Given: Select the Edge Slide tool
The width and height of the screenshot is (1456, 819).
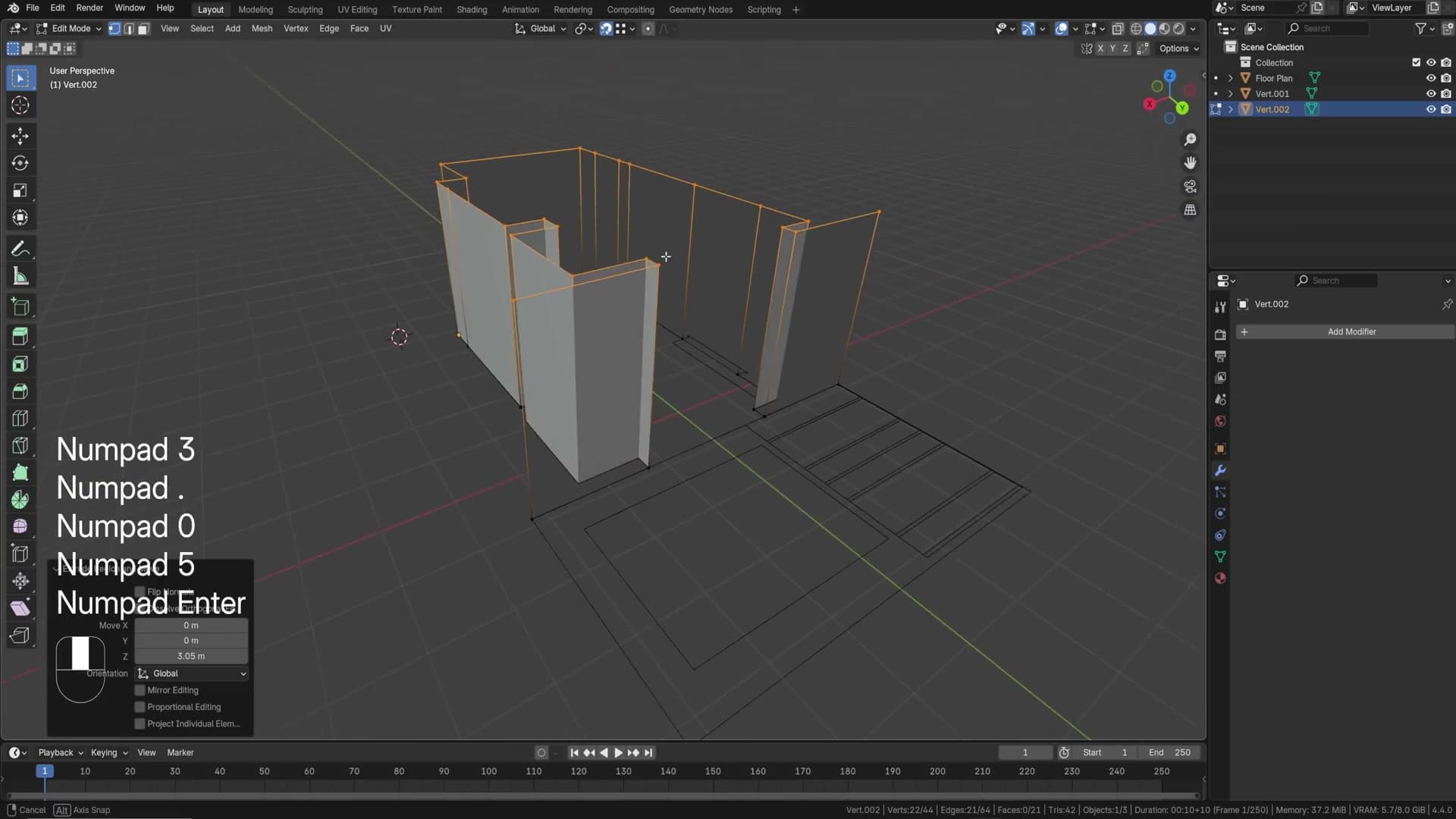Looking at the screenshot, I should tap(20, 554).
